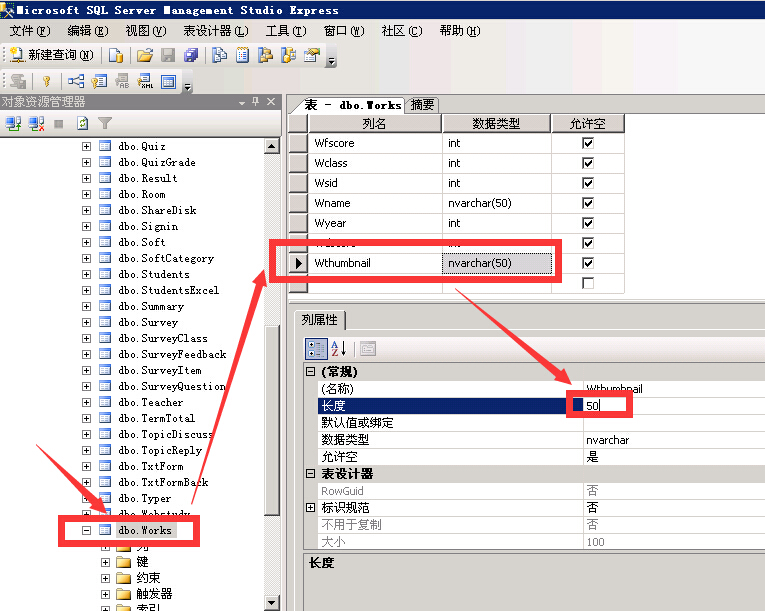Viewport: 765px width, 611px height.
Task: Expand the 标识规范 property
Action: (310, 508)
